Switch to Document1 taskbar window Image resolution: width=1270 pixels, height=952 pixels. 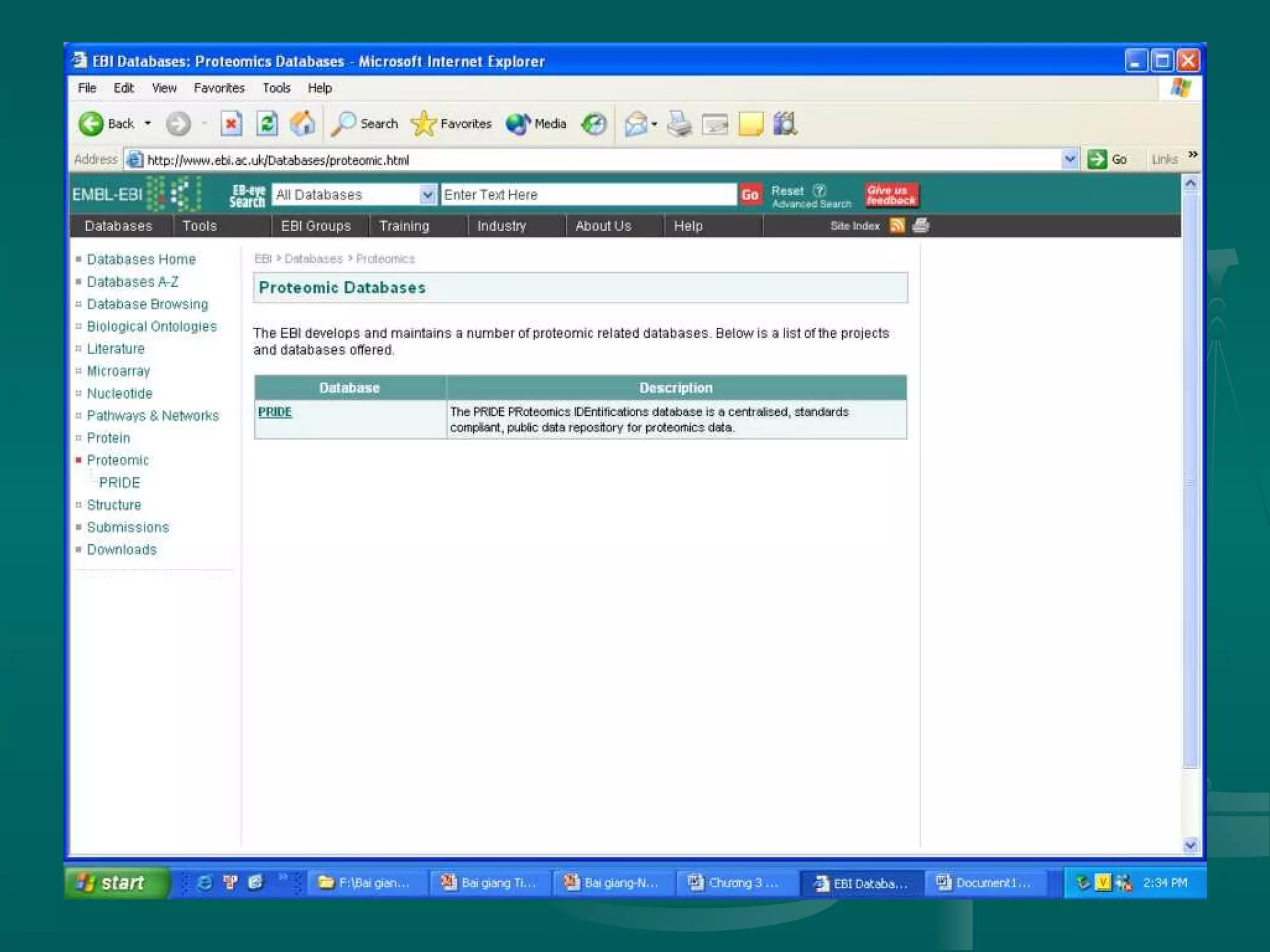[985, 883]
